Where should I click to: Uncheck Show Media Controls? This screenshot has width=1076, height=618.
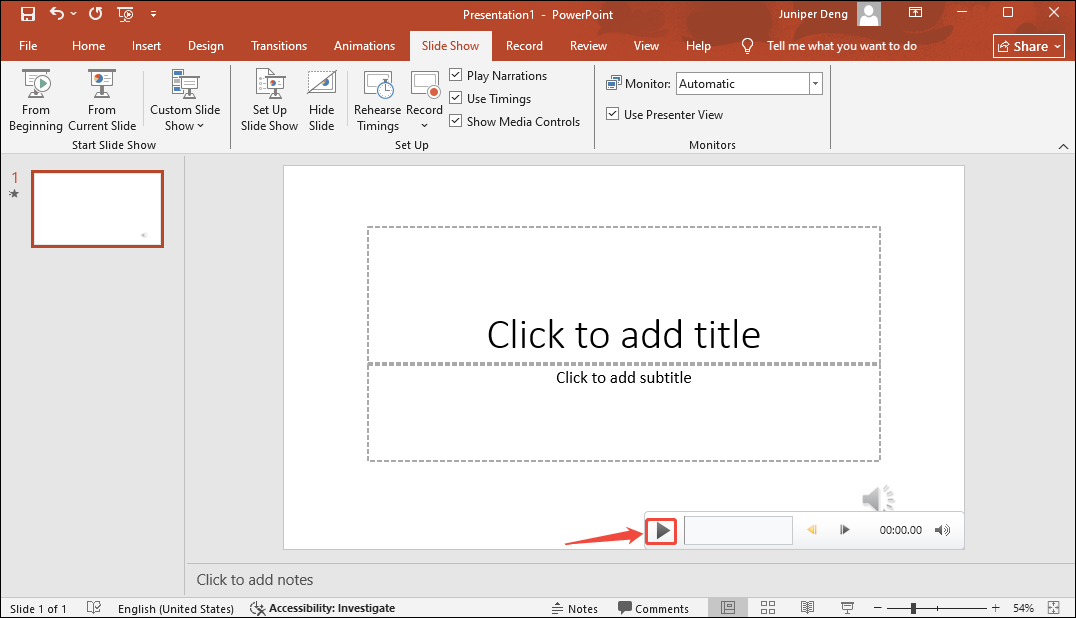click(x=456, y=121)
